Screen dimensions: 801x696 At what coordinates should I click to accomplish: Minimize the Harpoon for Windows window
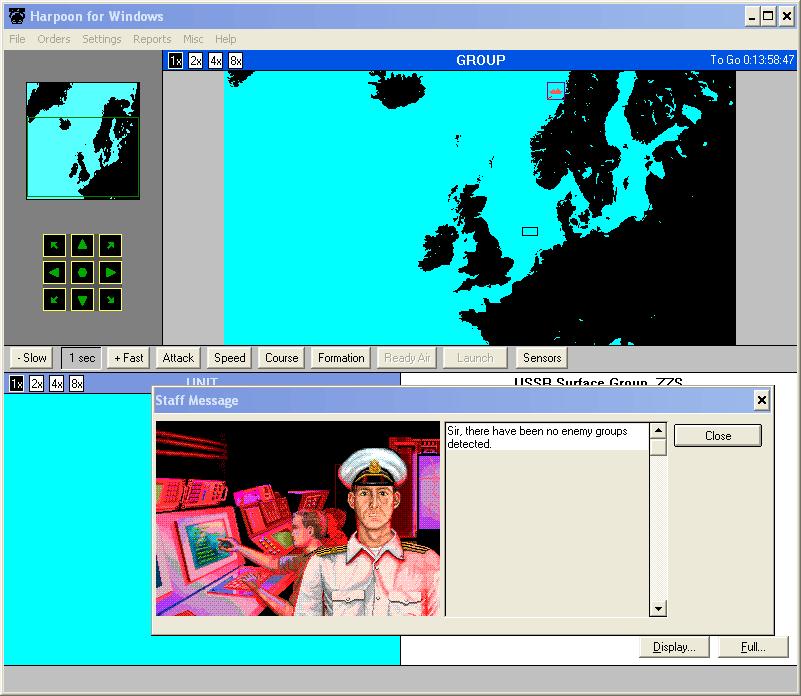click(x=751, y=16)
